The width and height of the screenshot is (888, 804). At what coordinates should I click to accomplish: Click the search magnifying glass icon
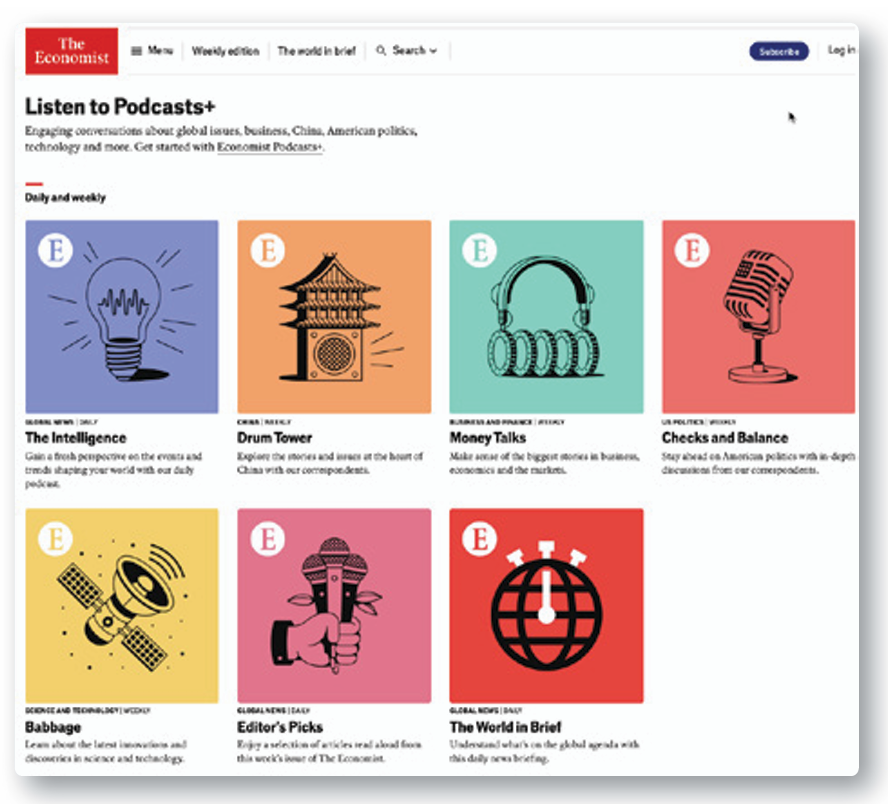(381, 51)
